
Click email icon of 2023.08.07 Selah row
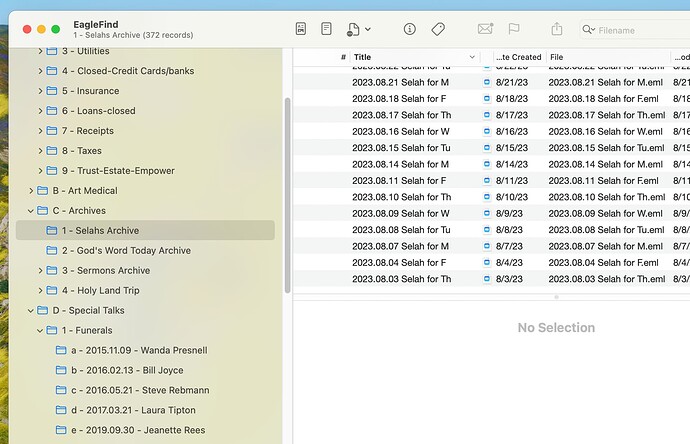click(487, 246)
